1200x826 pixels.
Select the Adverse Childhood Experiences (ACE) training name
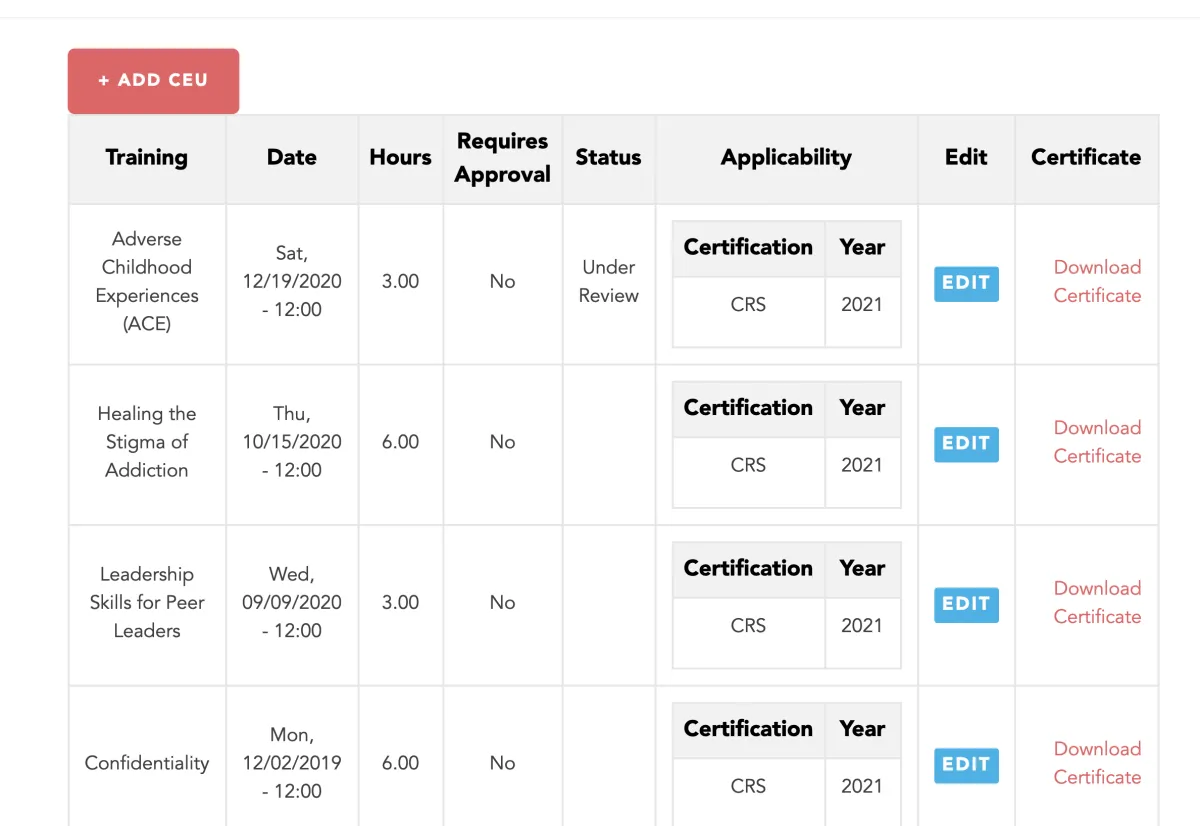pyautogui.click(x=147, y=281)
